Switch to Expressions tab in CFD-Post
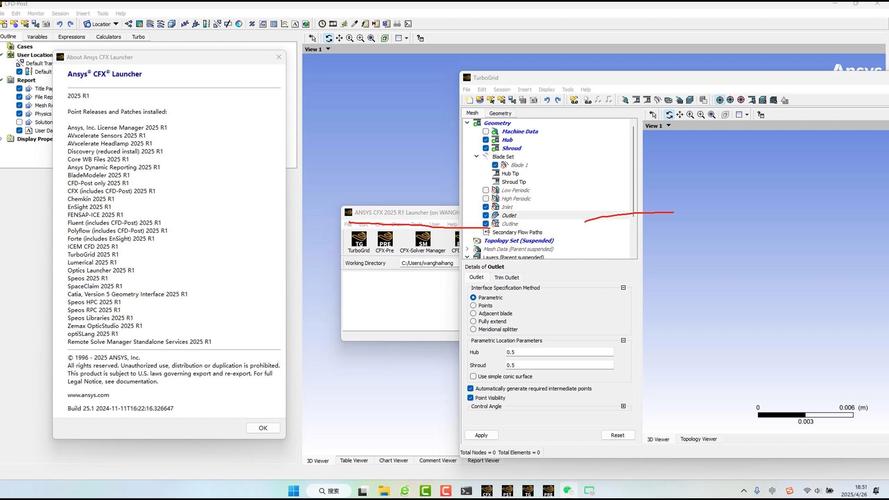 (x=71, y=37)
